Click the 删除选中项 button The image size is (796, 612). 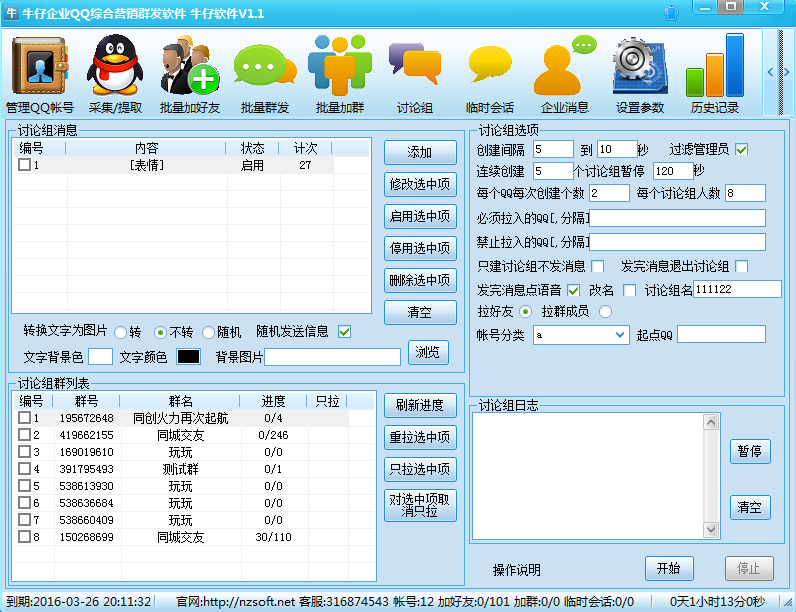click(x=420, y=280)
